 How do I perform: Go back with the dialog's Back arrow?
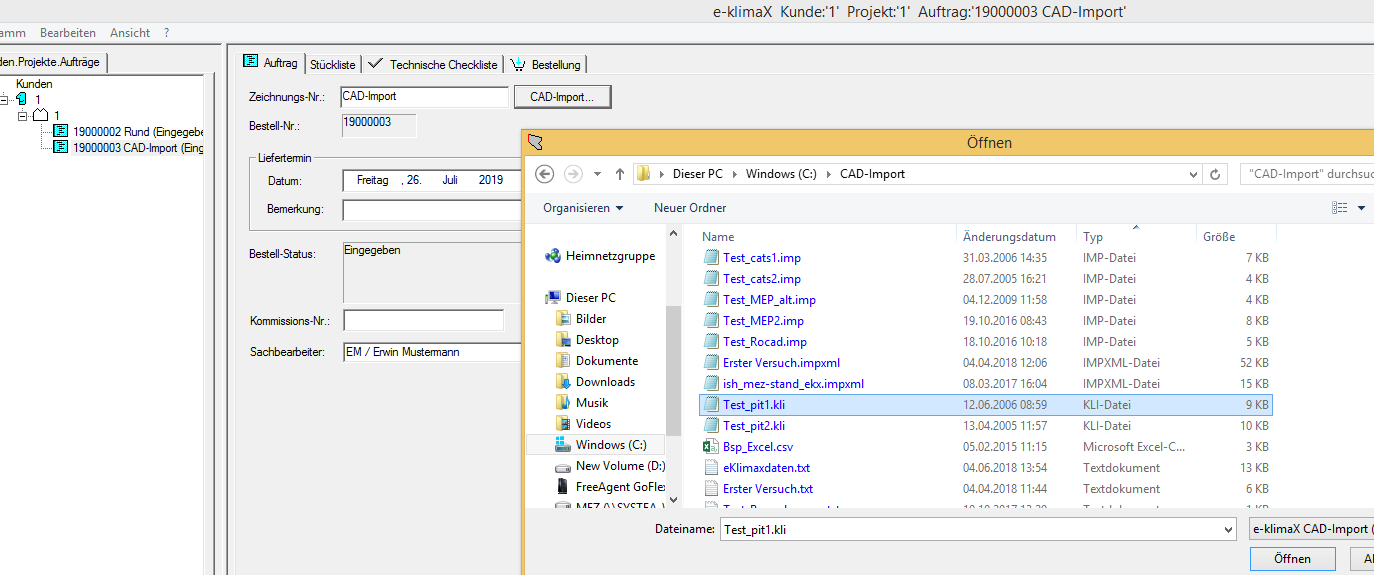(545, 174)
